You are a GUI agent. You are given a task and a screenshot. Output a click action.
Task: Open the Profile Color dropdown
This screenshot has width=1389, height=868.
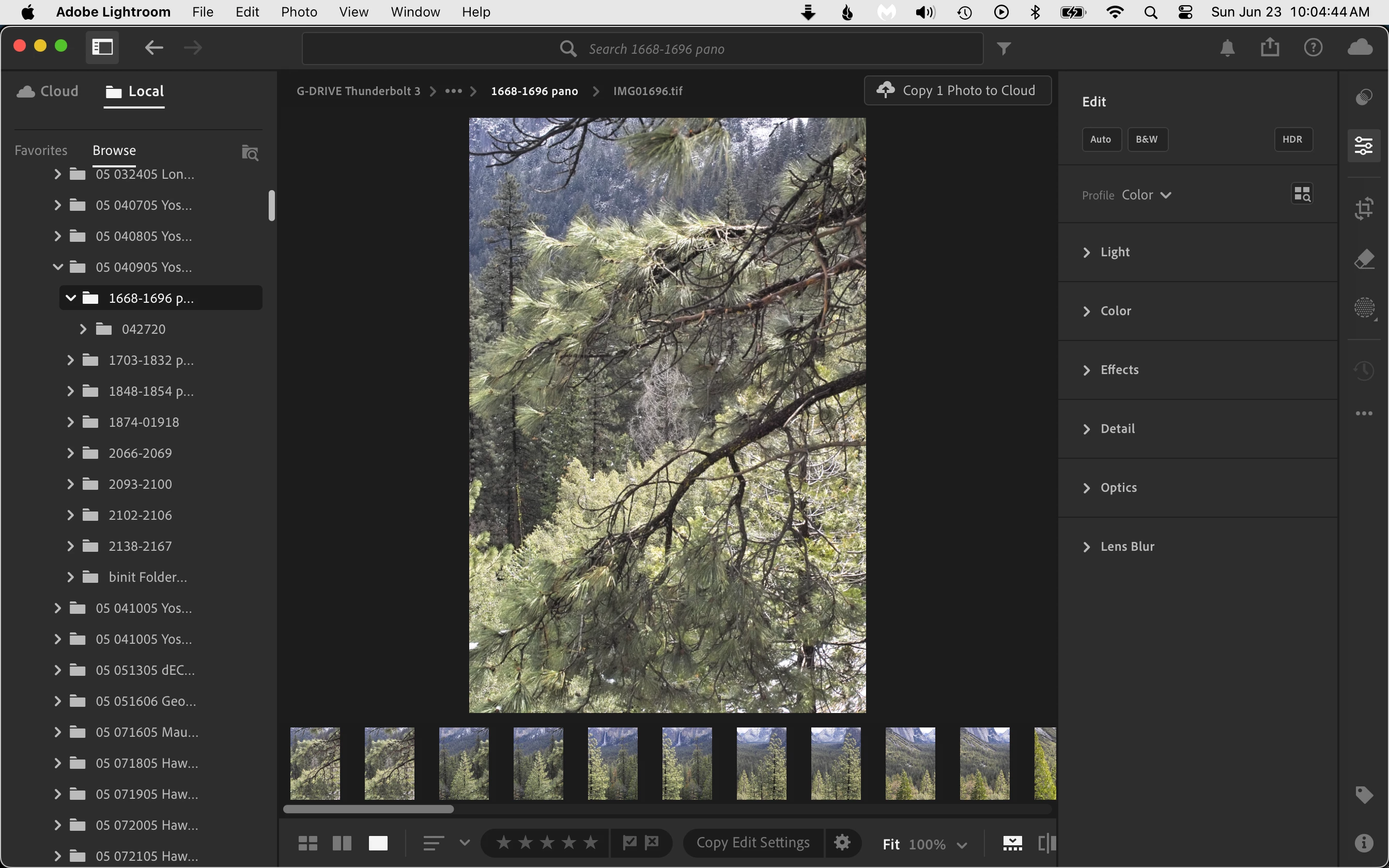pos(1146,195)
